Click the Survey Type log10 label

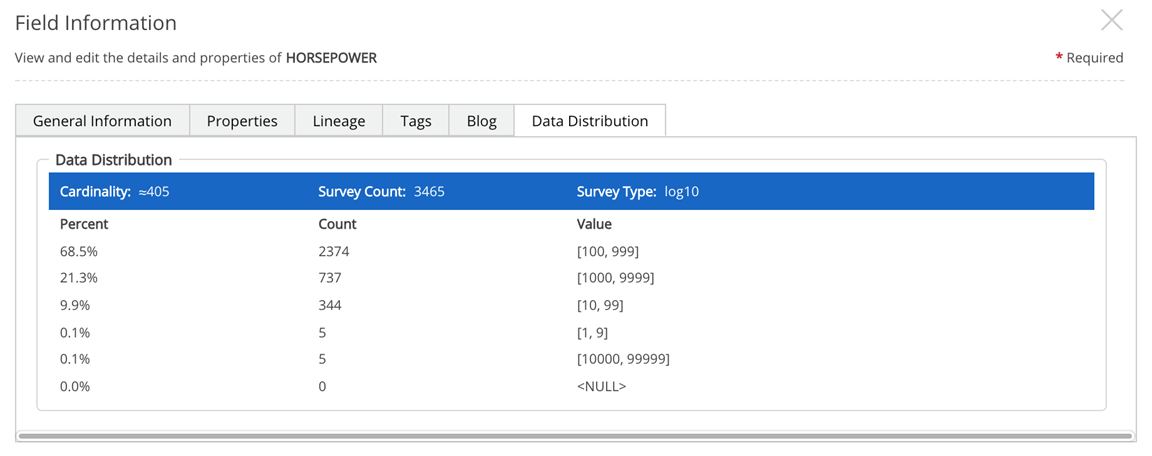tap(637, 191)
